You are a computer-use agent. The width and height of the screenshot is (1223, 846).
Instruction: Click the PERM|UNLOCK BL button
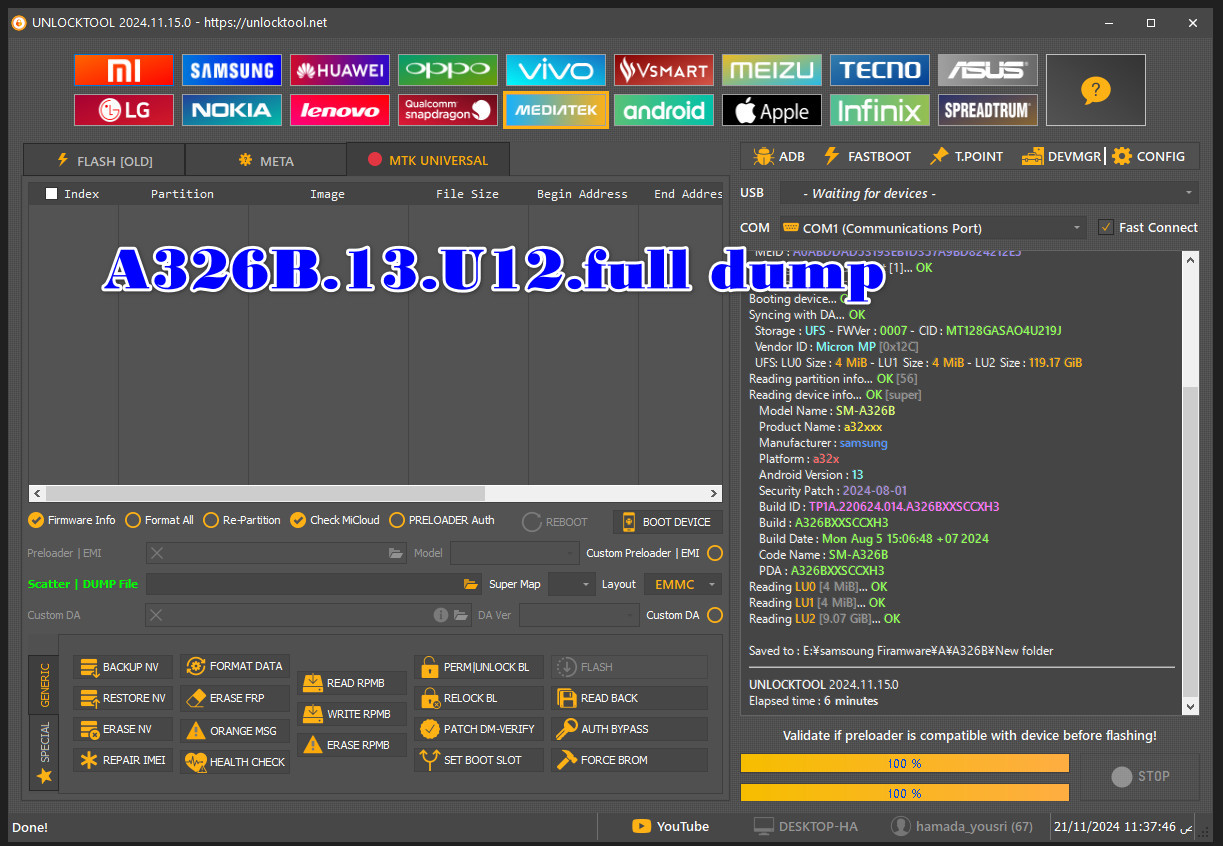[x=479, y=667]
